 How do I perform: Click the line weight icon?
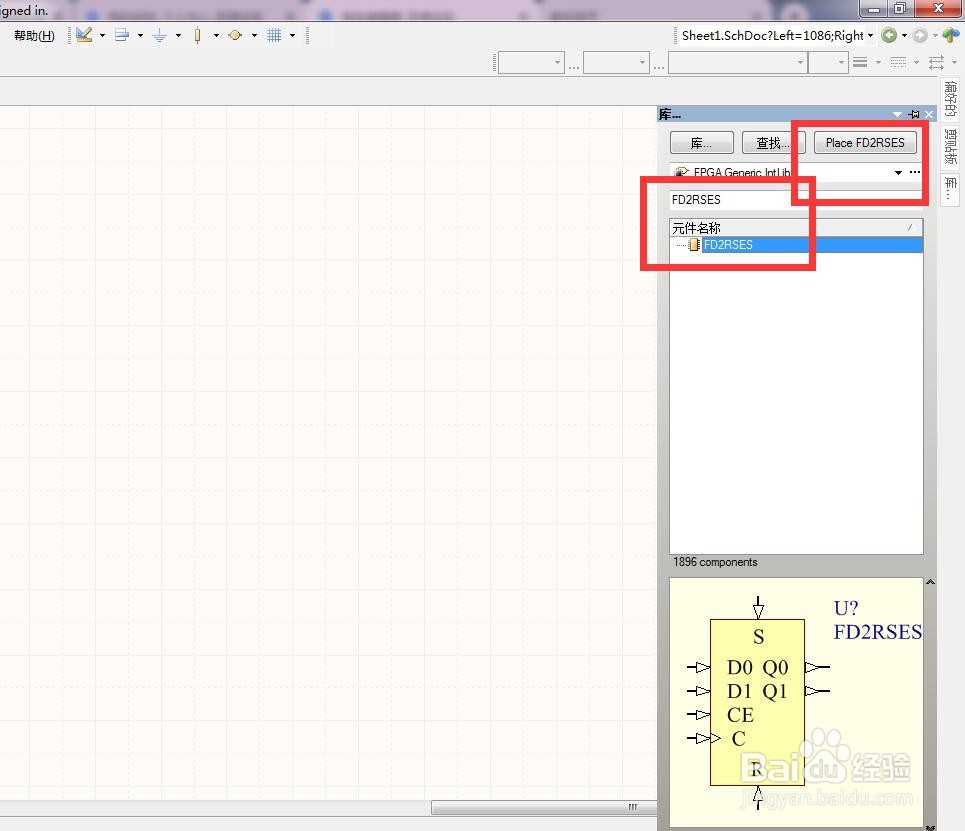tap(860, 62)
